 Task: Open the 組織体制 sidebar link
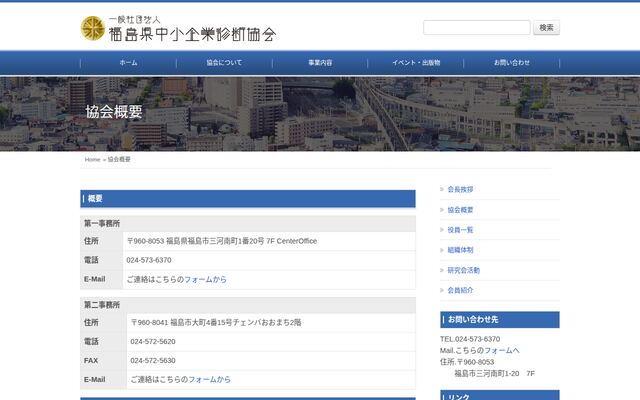[x=460, y=250]
